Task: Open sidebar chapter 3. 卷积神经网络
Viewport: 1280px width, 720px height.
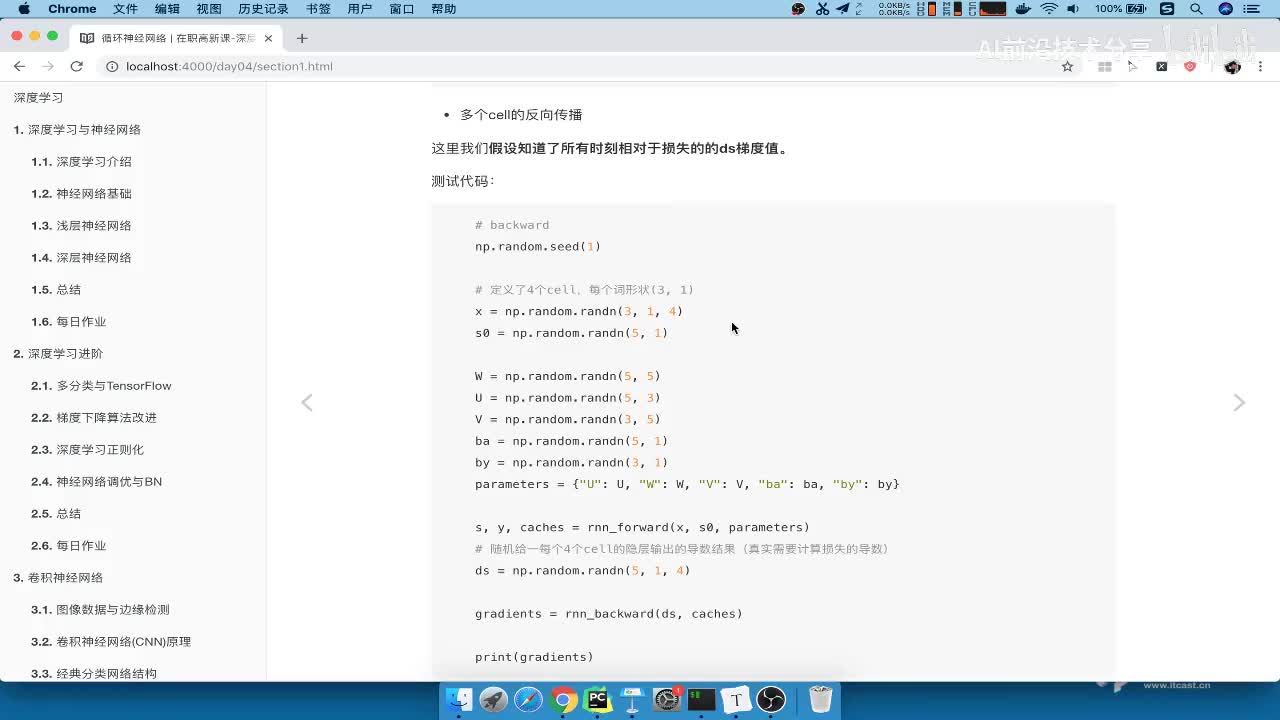Action: (x=58, y=578)
